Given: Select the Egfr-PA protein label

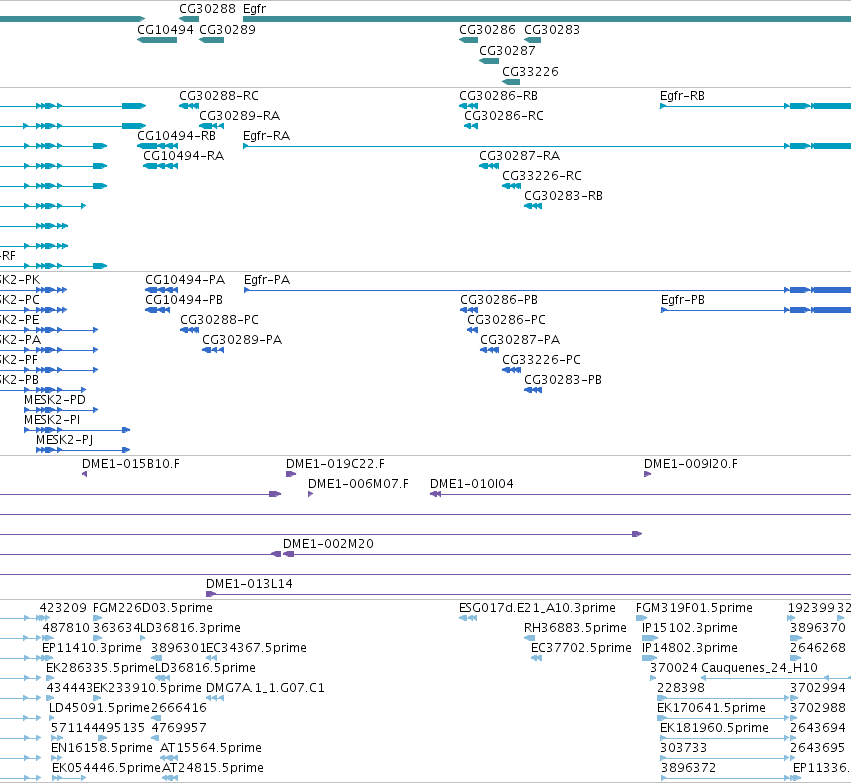Looking at the screenshot, I should coord(267,281).
